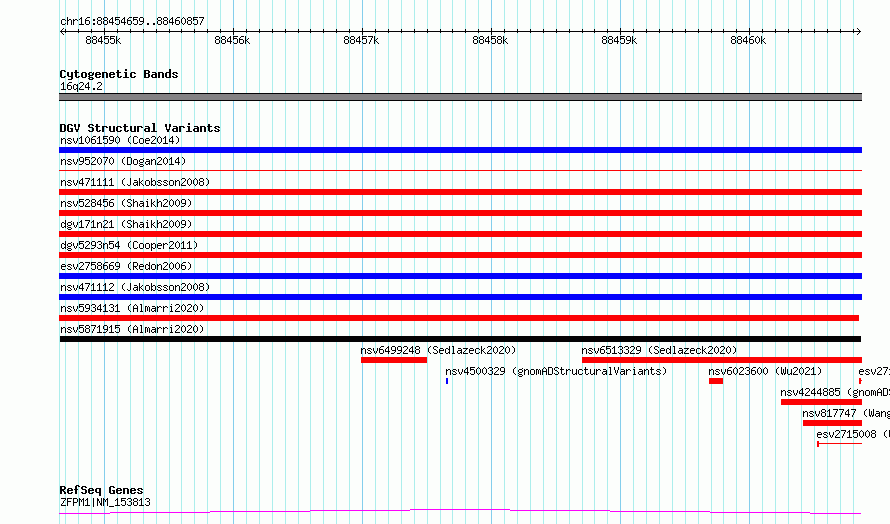Click the red bar under nsv817747
The image size is (890, 524).
[833, 423]
